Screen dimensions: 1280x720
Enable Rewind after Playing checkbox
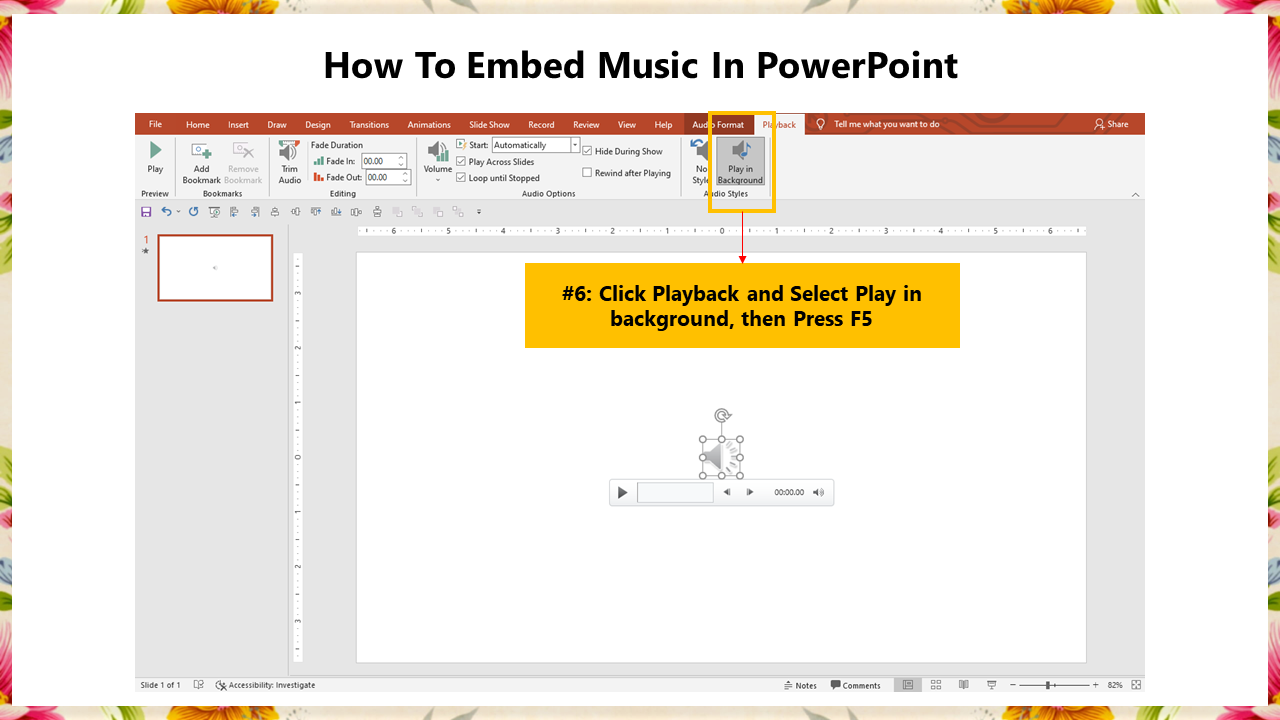(587, 173)
